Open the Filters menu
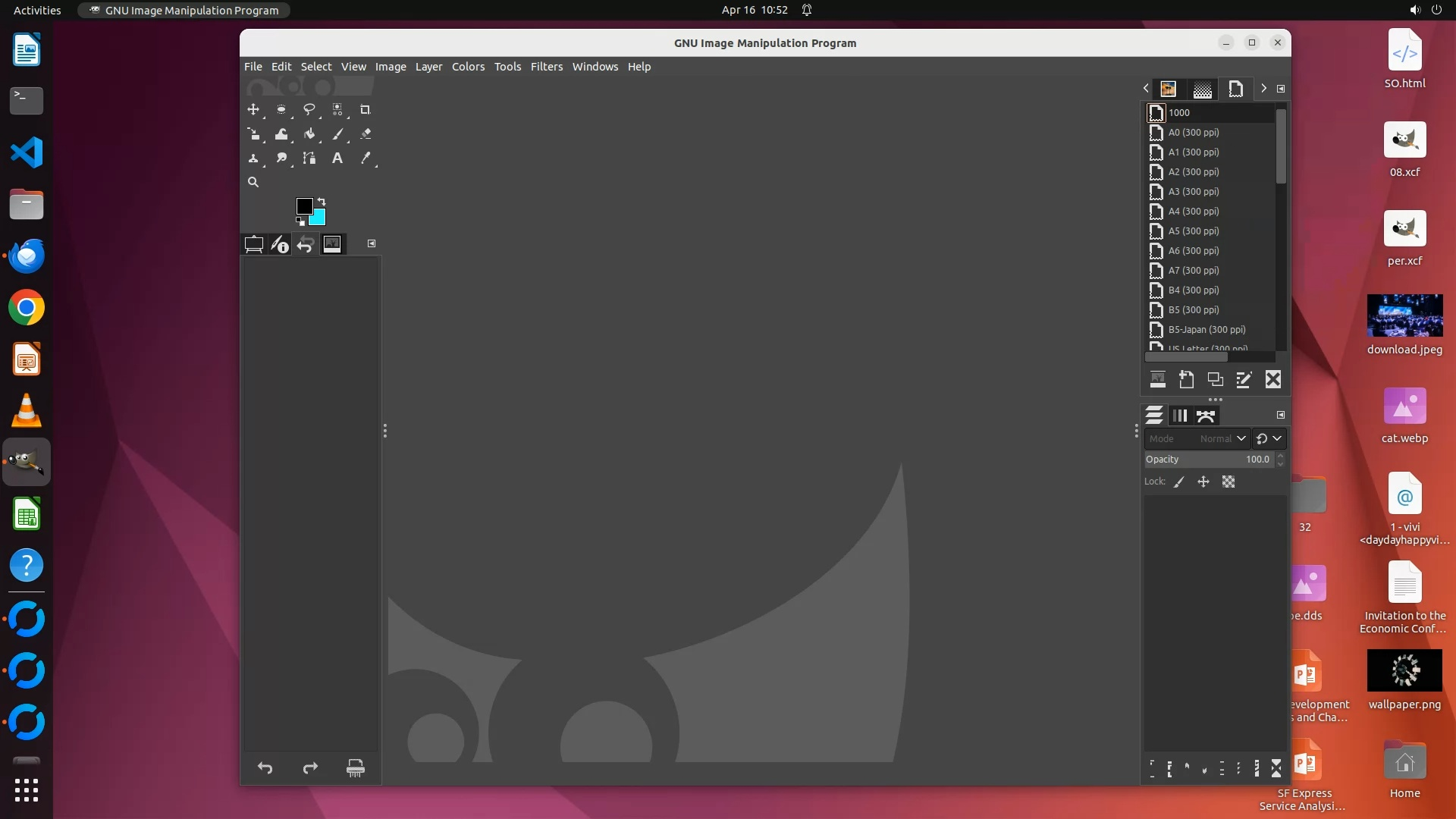Viewport: 1456px width, 819px height. click(546, 67)
